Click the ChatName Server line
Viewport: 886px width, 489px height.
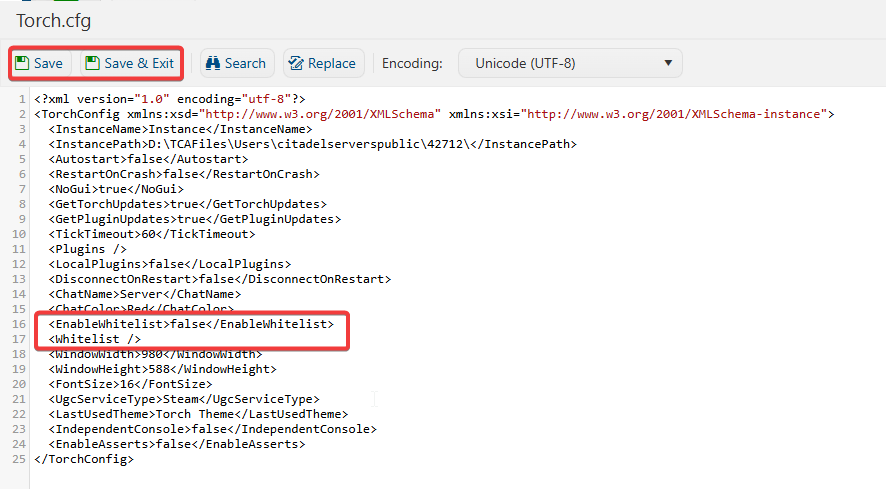145,294
